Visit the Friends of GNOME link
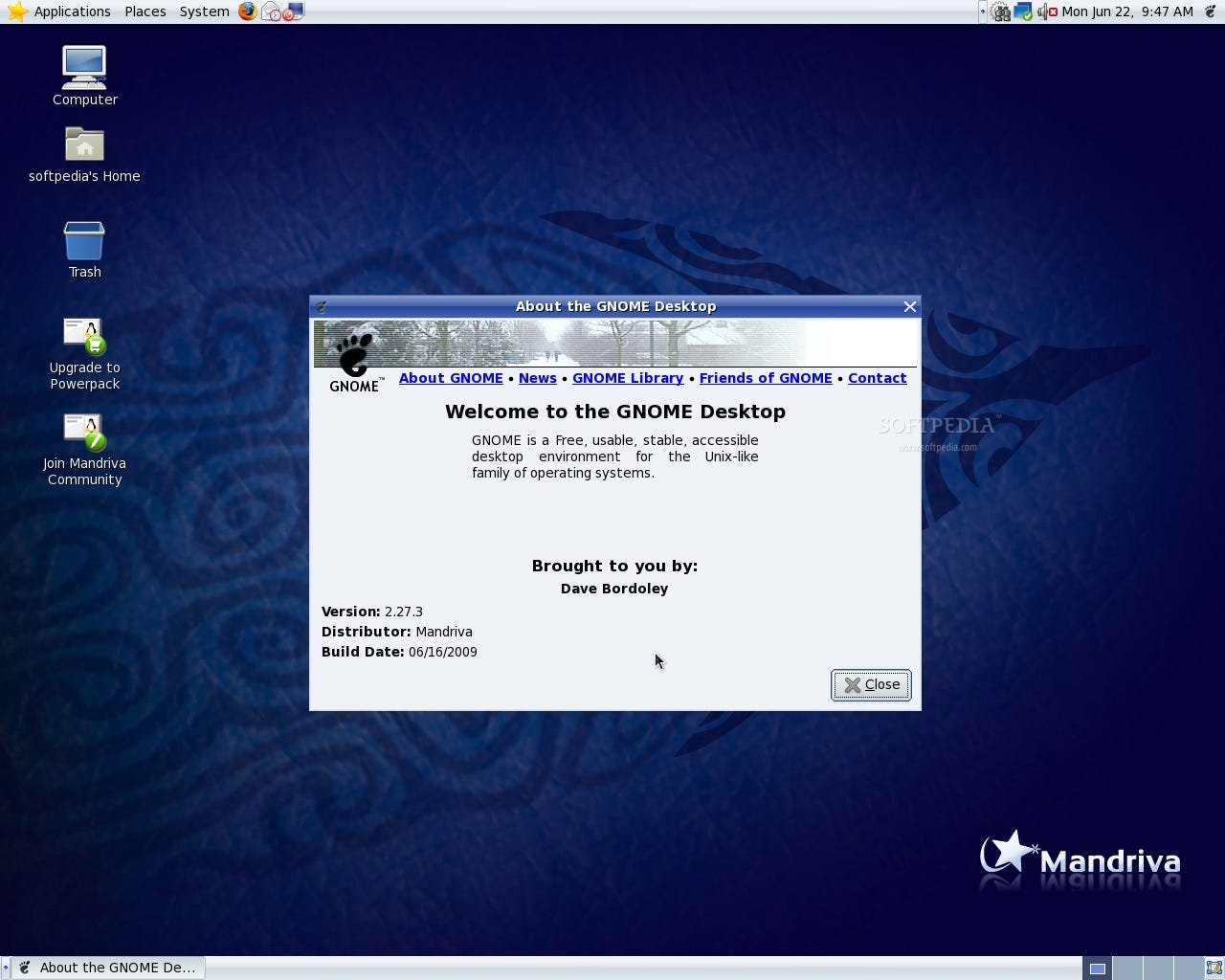The image size is (1225, 980). pyautogui.click(x=766, y=378)
